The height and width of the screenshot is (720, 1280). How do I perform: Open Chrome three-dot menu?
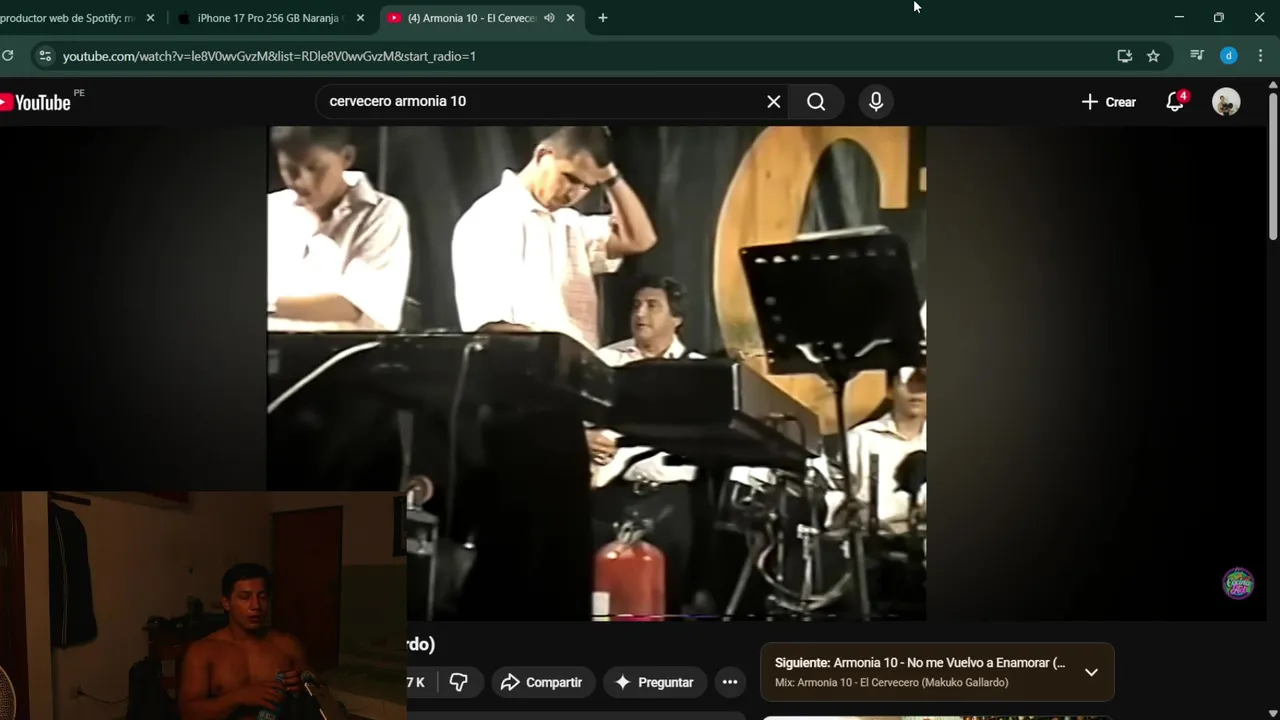[1260, 56]
